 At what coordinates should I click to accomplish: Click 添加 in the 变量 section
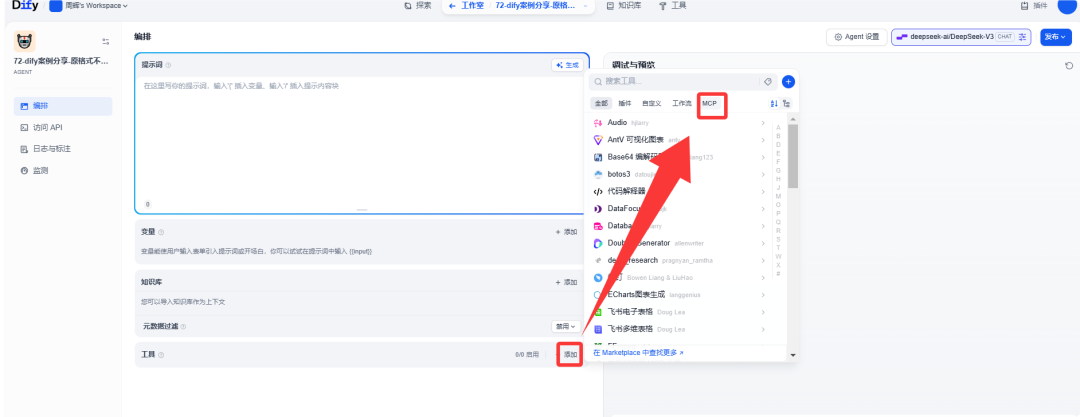pos(567,232)
